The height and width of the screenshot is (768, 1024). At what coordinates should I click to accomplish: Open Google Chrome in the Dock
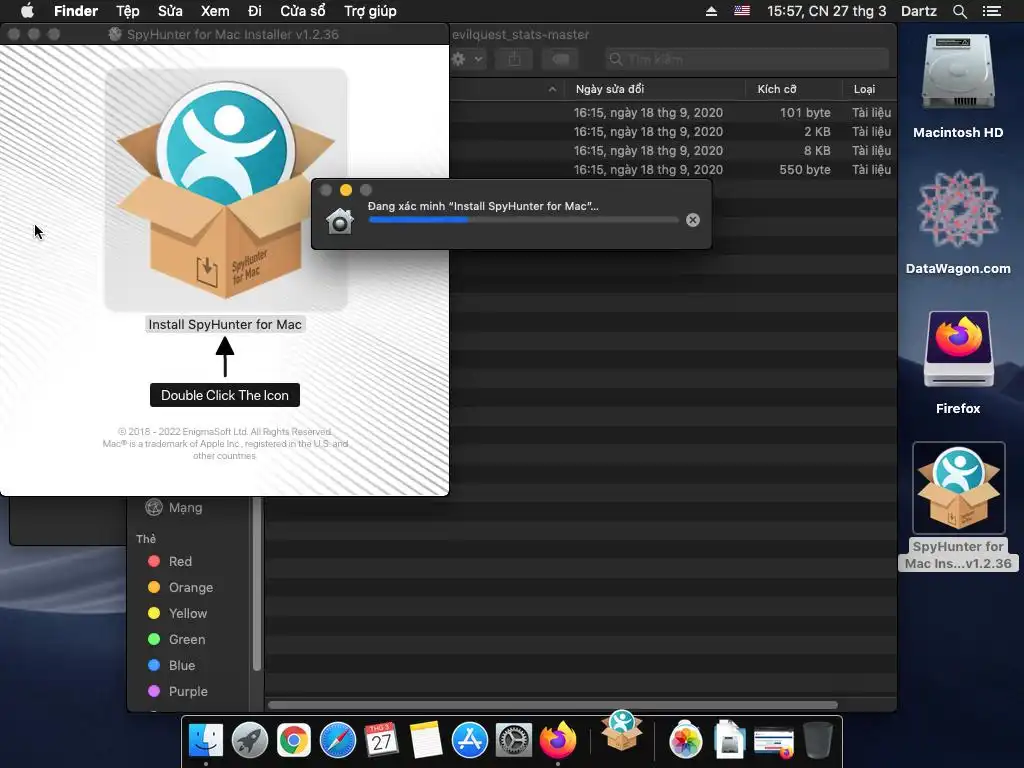coord(294,741)
